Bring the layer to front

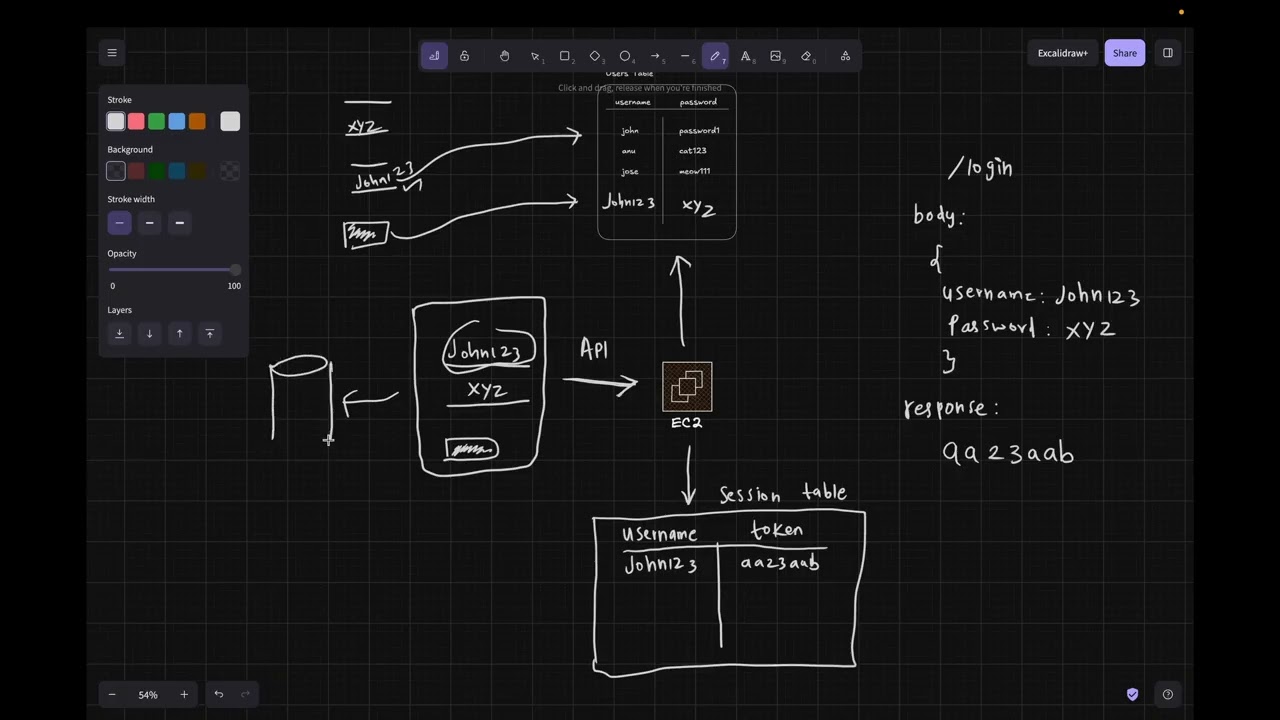pyautogui.click(x=210, y=333)
